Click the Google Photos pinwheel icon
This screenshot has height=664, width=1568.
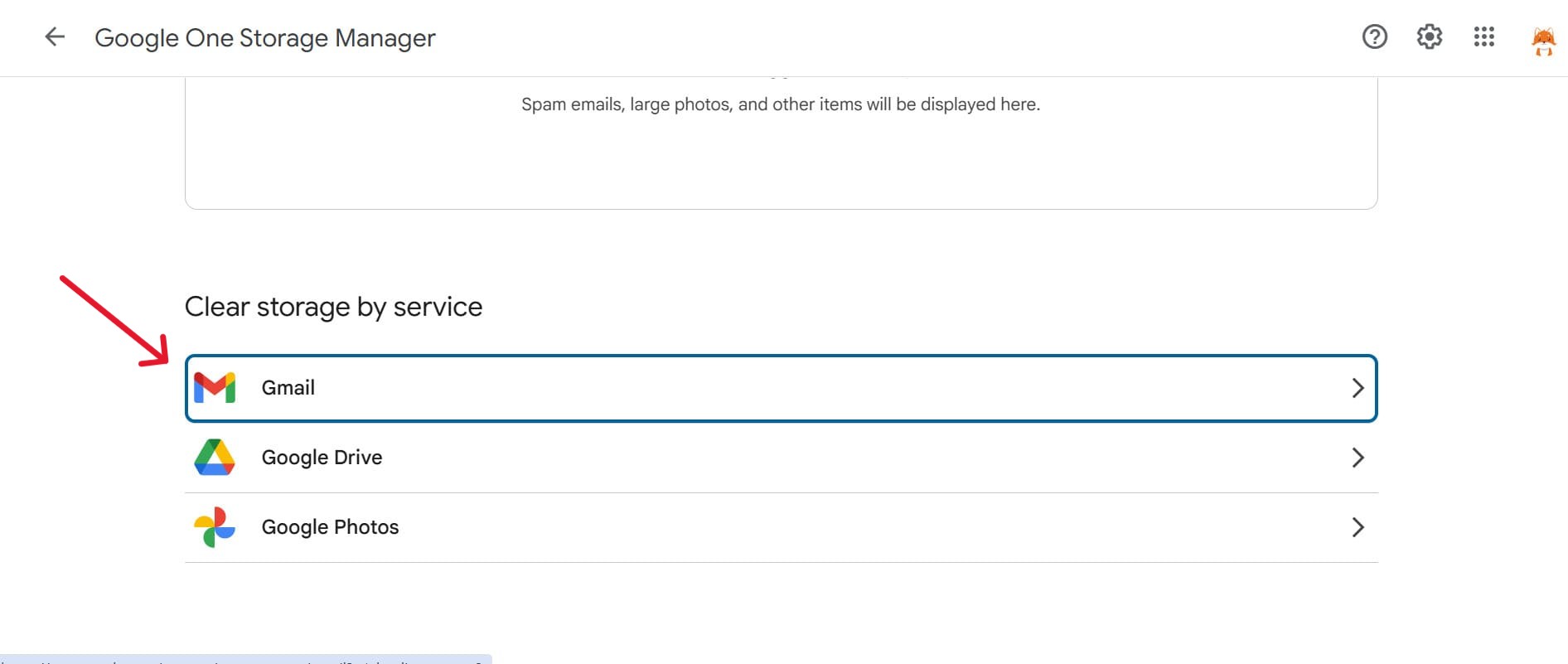[214, 526]
